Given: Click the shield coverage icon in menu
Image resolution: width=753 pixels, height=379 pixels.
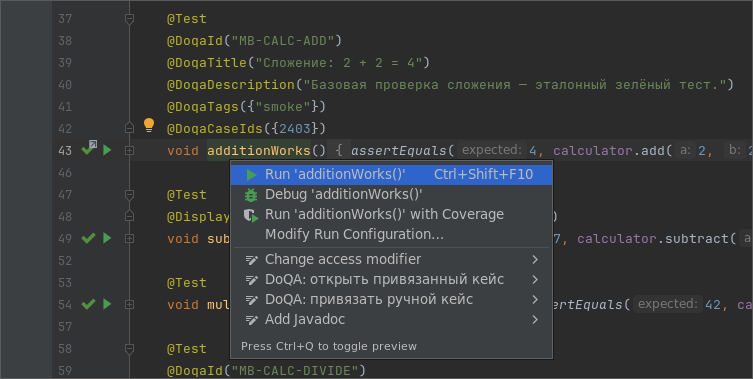Looking at the screenshot, I should coord(251,215).
